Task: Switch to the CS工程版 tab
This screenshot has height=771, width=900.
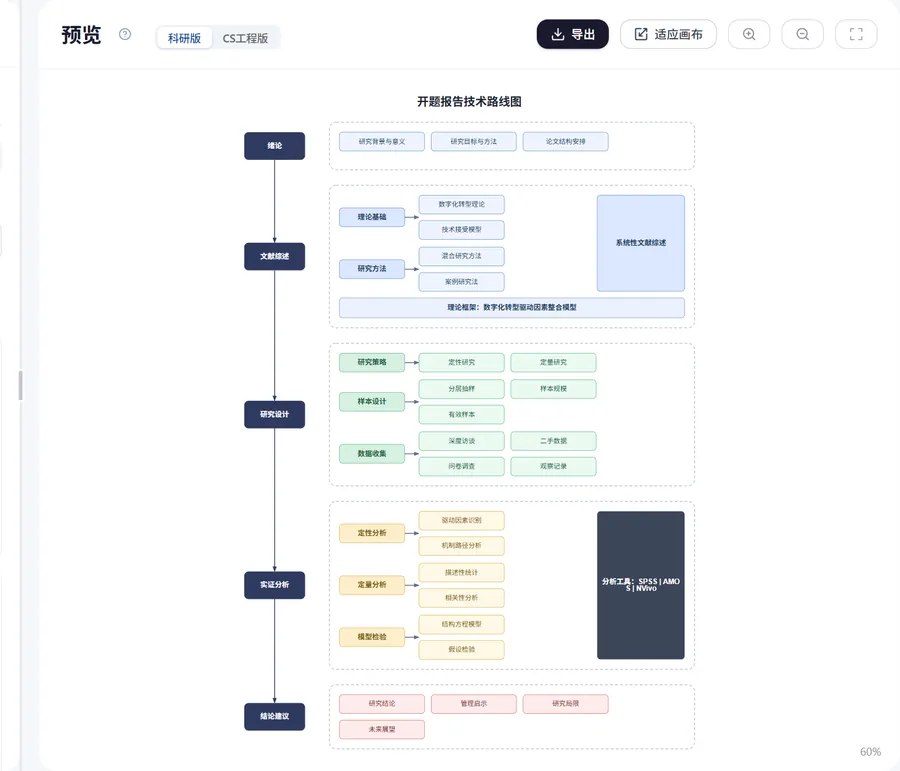Action: point(245,38)
